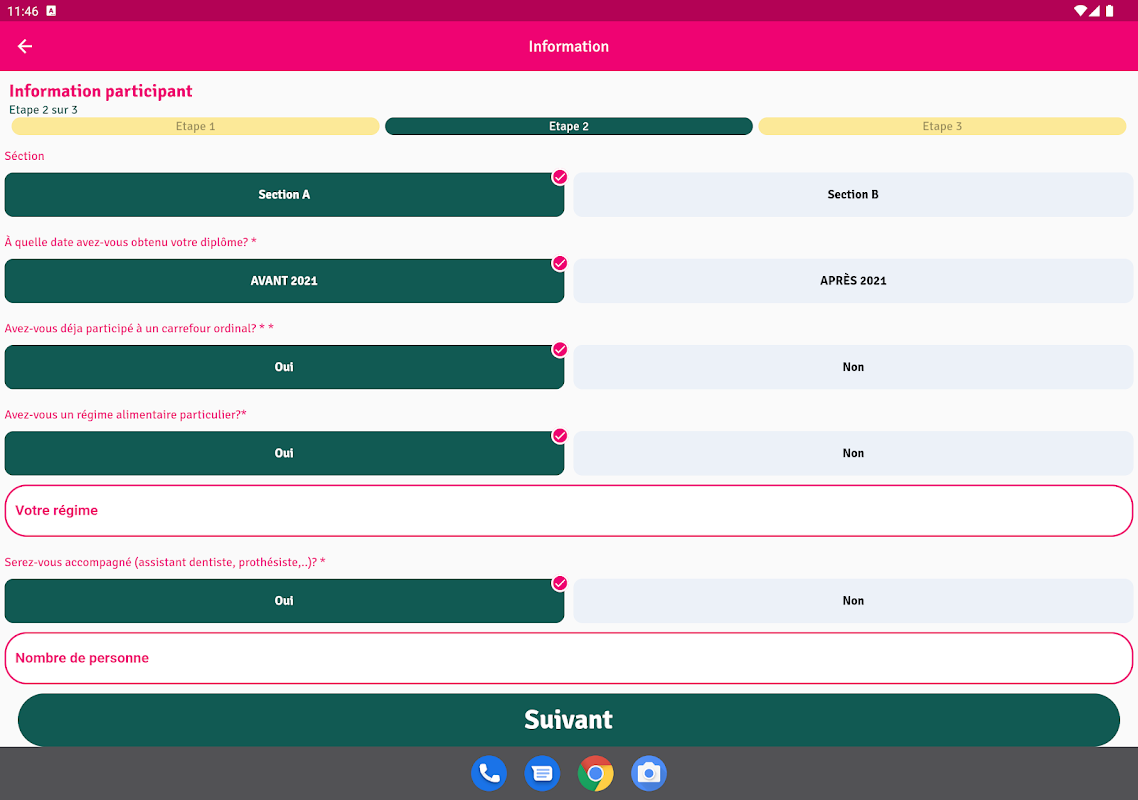Tap the Wi-Fi status icon
This screenshot has height=800, width=1138.
coord(1080,11)
